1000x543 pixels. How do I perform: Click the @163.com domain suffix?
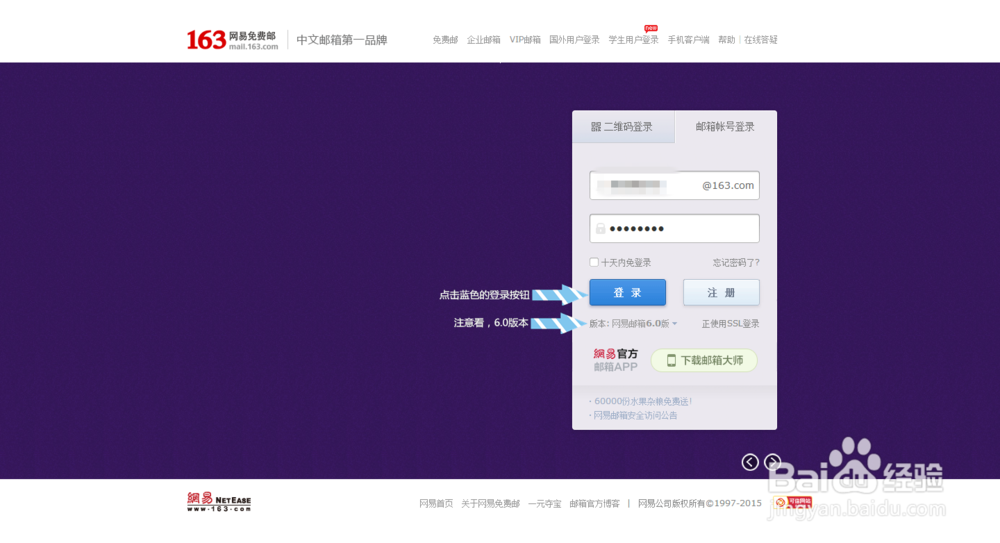[x=728, y=186]
